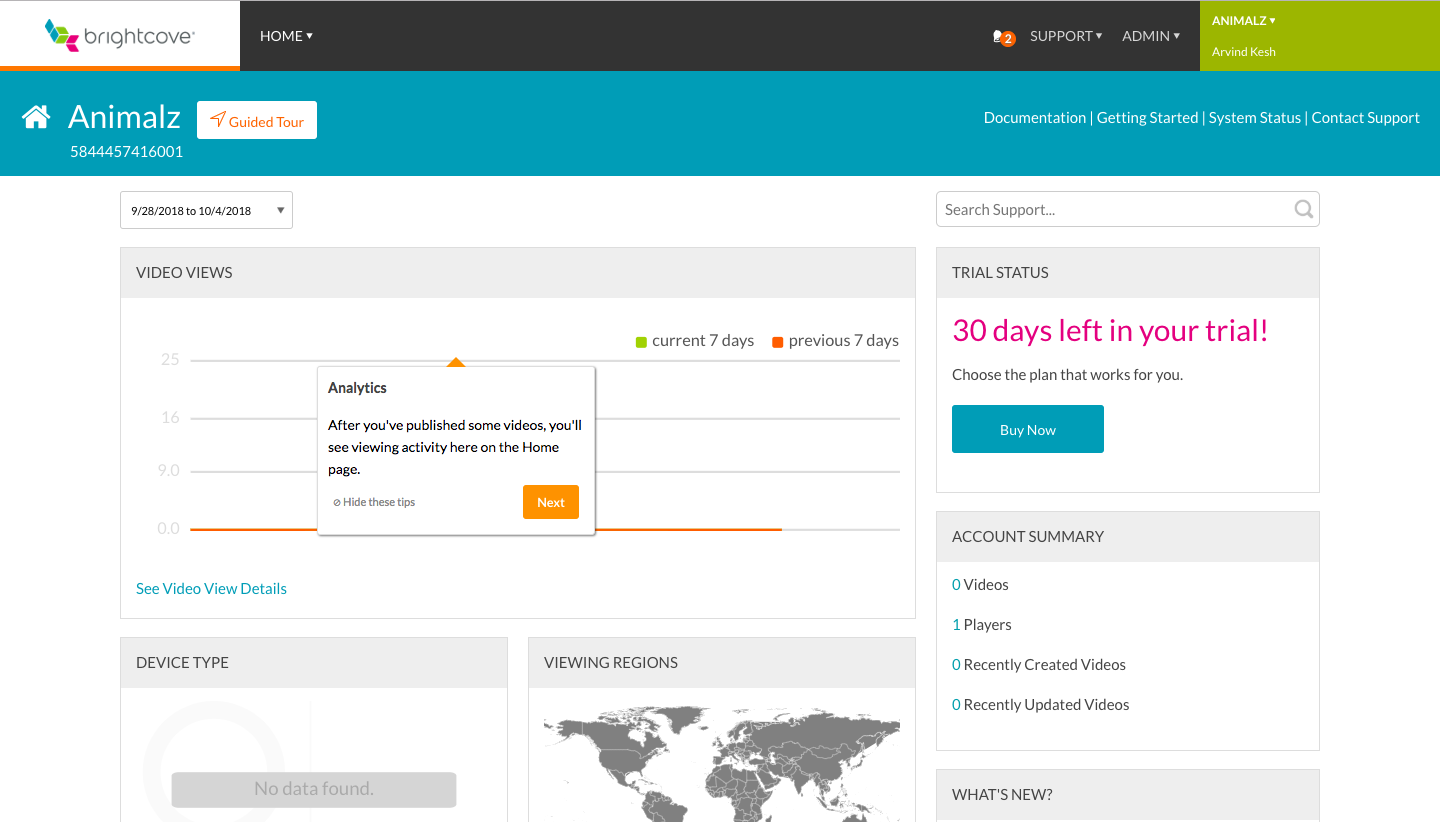1440x822 pixels.
Task: Focus the Search Support input field
Action: pos(1128,209)
